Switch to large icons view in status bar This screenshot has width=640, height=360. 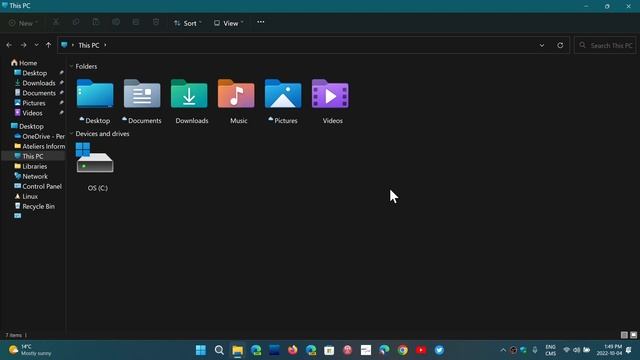[x=633, y=335]
